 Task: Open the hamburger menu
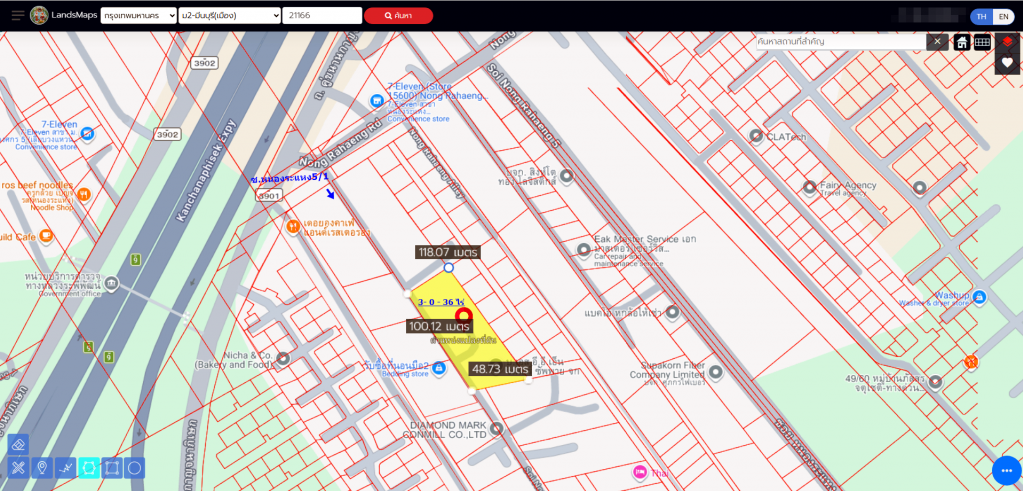[17, 15]
